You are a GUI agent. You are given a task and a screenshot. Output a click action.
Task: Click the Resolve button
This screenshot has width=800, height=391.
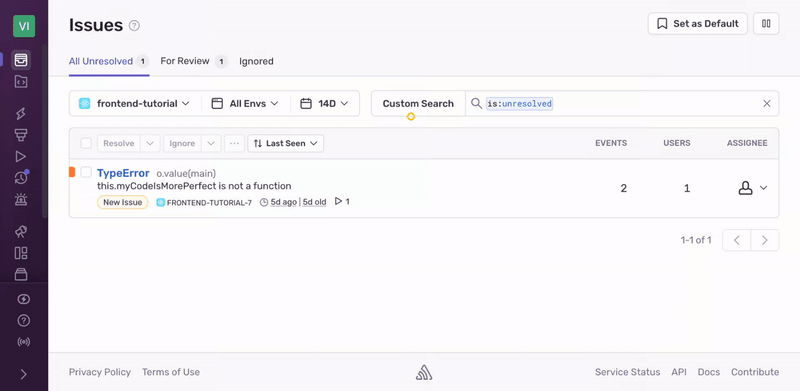click(119, 143)
